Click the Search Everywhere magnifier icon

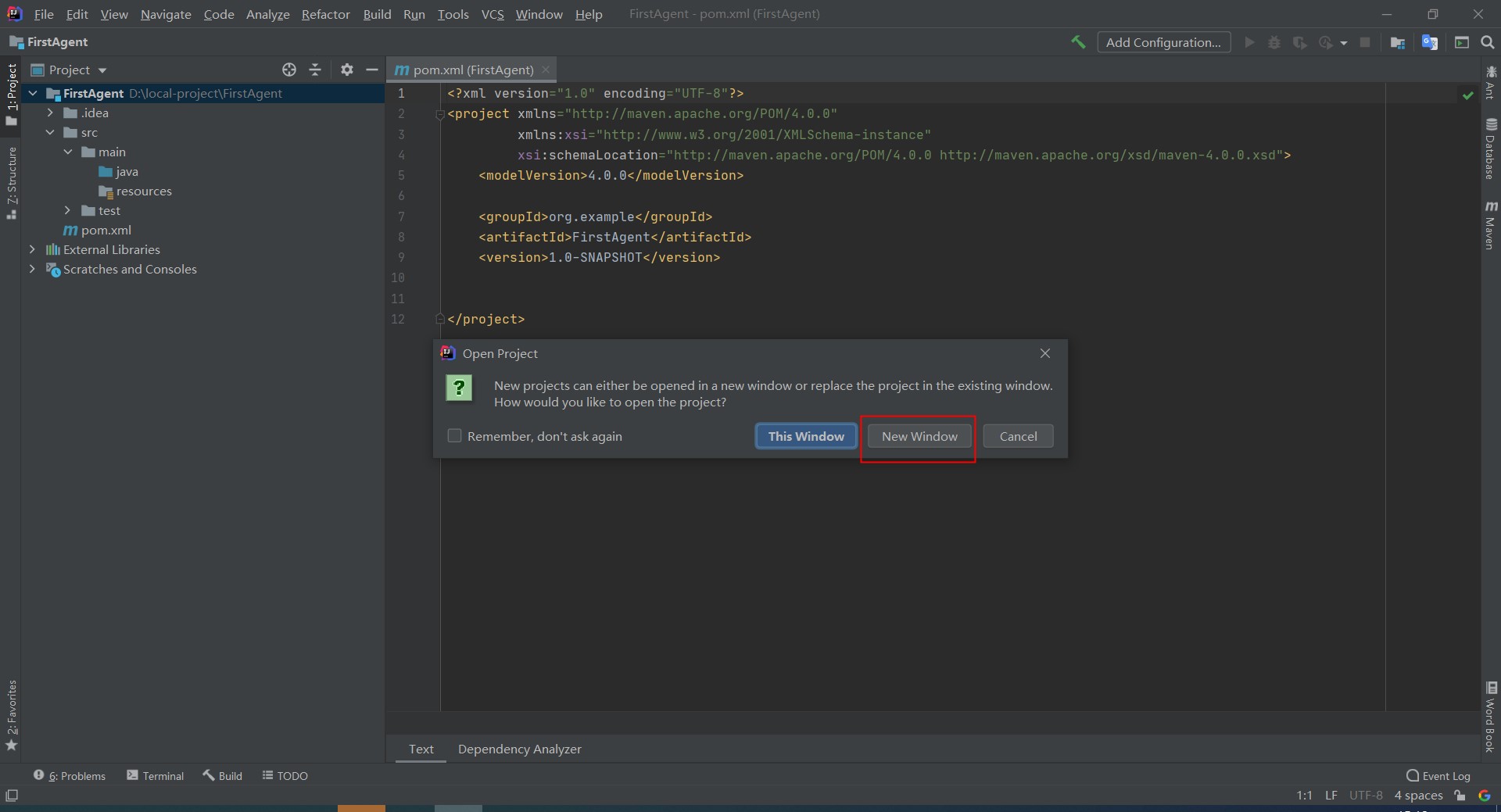point(1488,42)
